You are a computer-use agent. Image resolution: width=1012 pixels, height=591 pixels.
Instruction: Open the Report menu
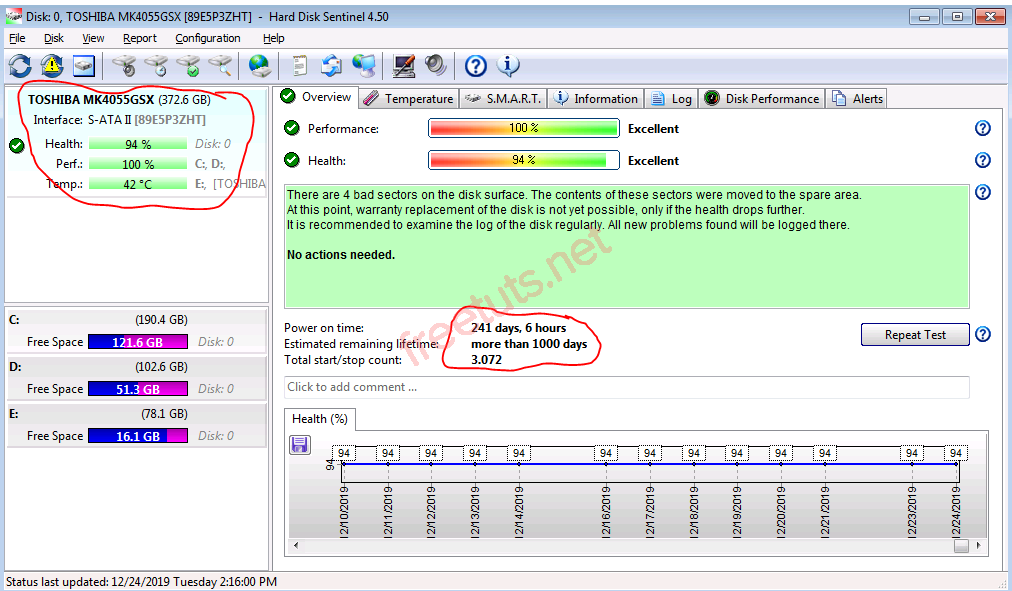pos(139,38)
